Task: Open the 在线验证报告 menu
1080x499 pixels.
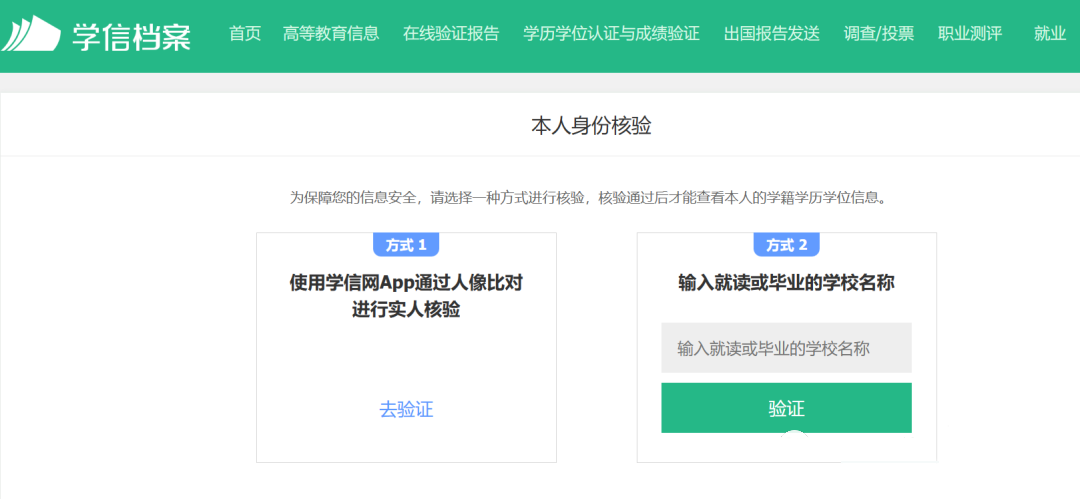Action: tap(451, 34)
